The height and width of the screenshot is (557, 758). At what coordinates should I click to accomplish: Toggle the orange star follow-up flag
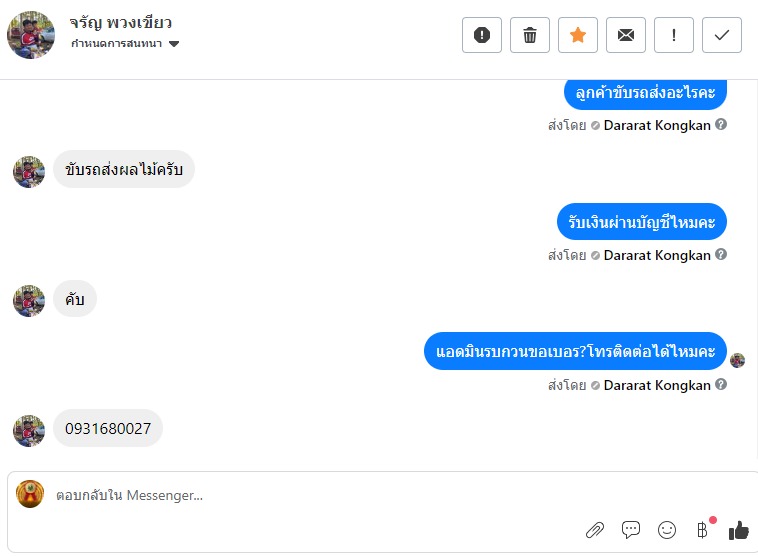pos(578,35)
